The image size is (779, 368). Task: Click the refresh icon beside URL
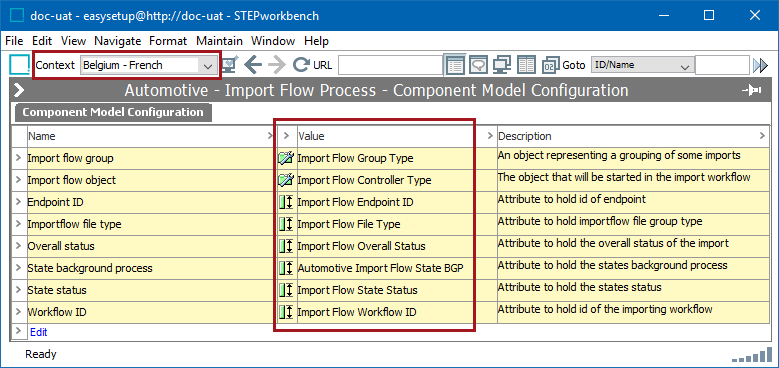[301, 65]
